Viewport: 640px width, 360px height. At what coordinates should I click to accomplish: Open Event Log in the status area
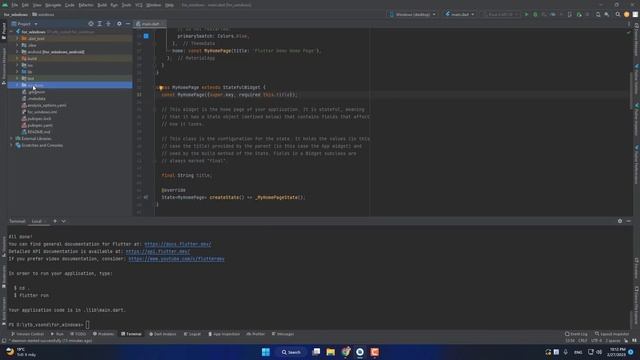(576, 334)
